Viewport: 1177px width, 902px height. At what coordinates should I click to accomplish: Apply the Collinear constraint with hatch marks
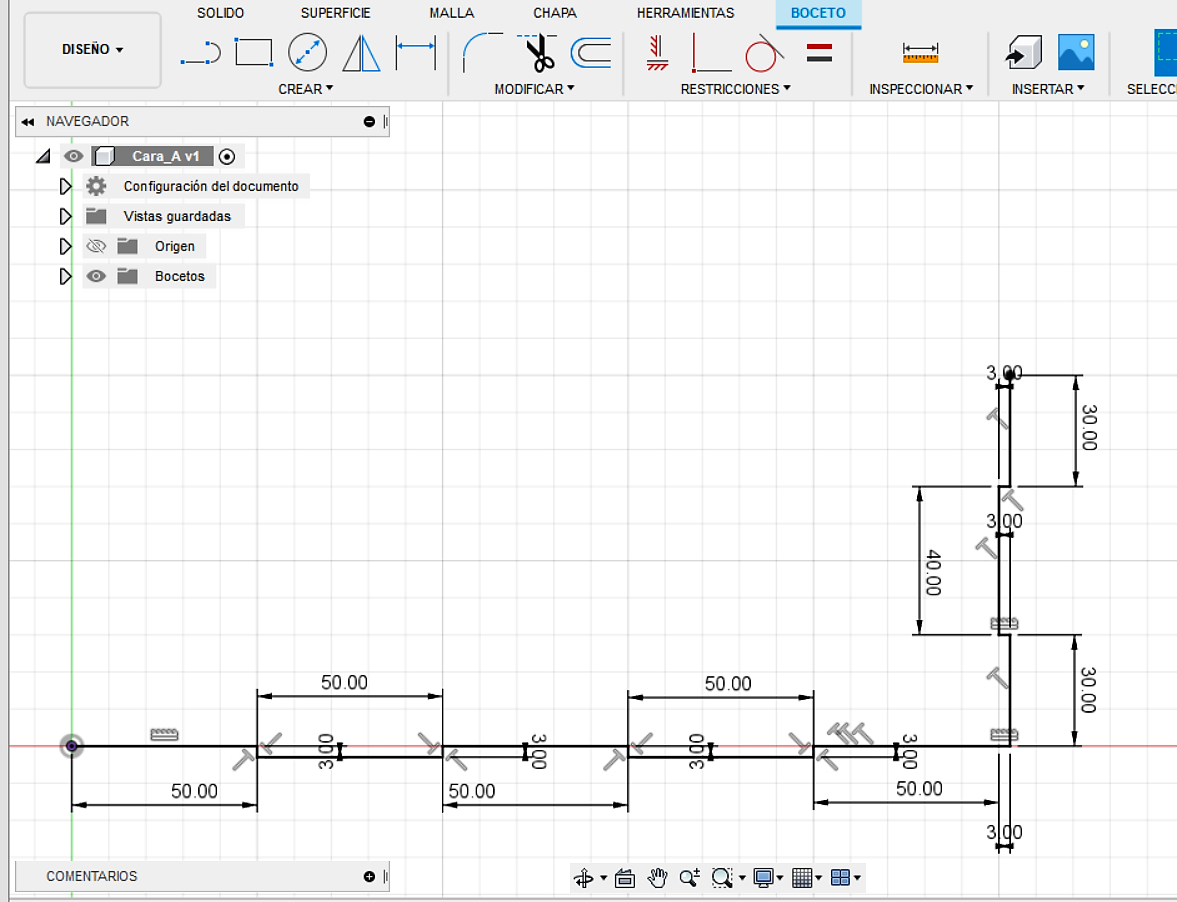[x=658, y=53]
